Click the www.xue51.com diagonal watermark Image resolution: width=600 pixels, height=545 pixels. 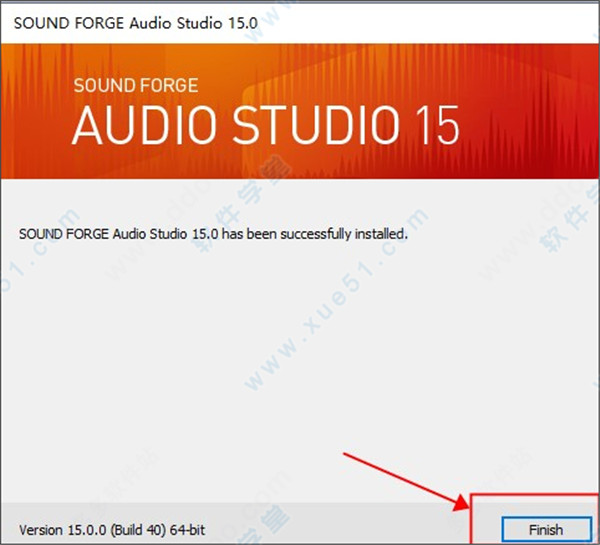[336, 299]
